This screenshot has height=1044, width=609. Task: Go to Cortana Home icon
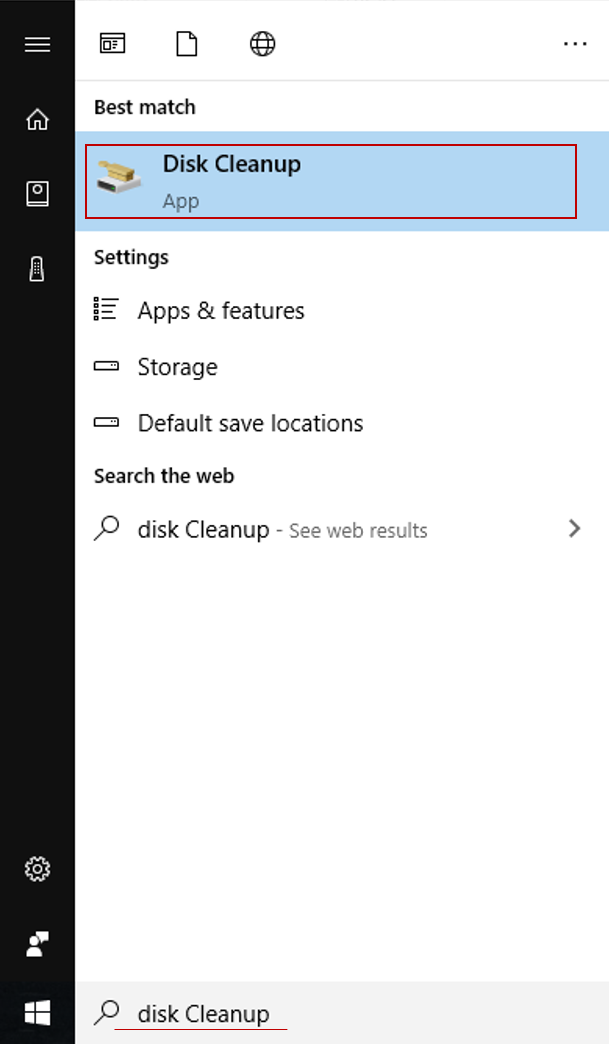click(37, 120)
